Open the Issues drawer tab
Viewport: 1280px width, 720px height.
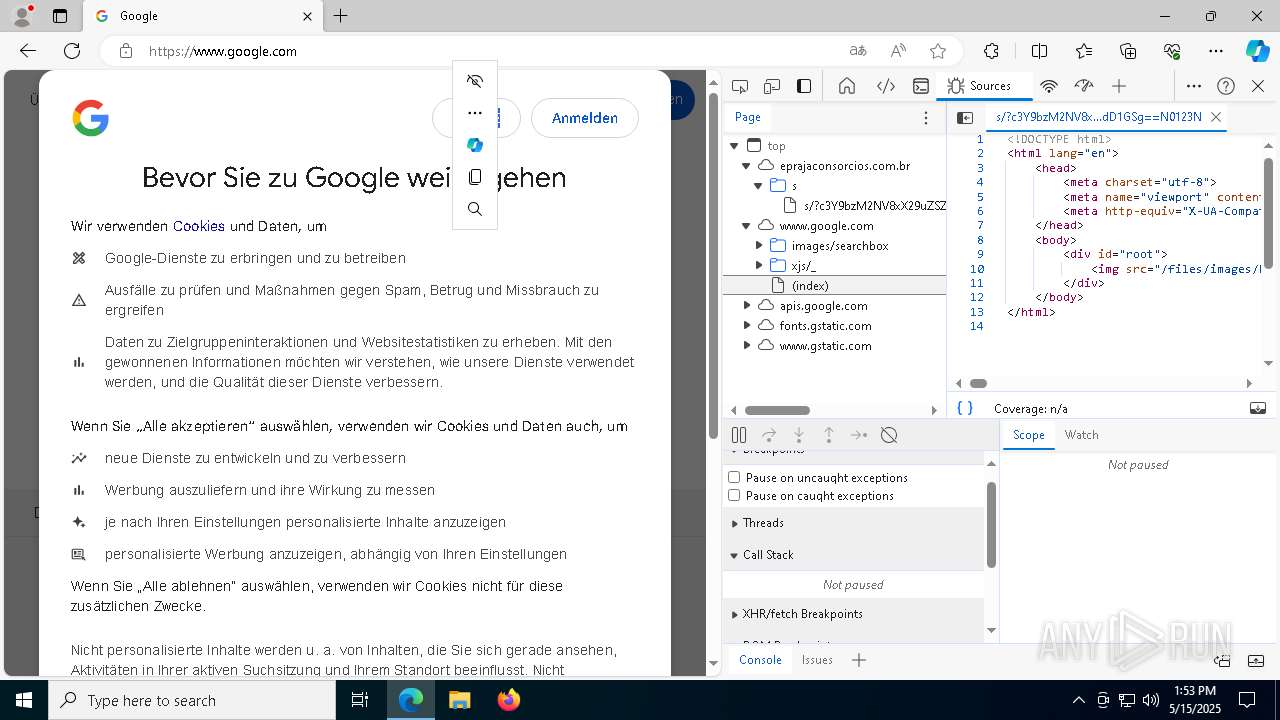pyautogui.click(x=817, y=660)
